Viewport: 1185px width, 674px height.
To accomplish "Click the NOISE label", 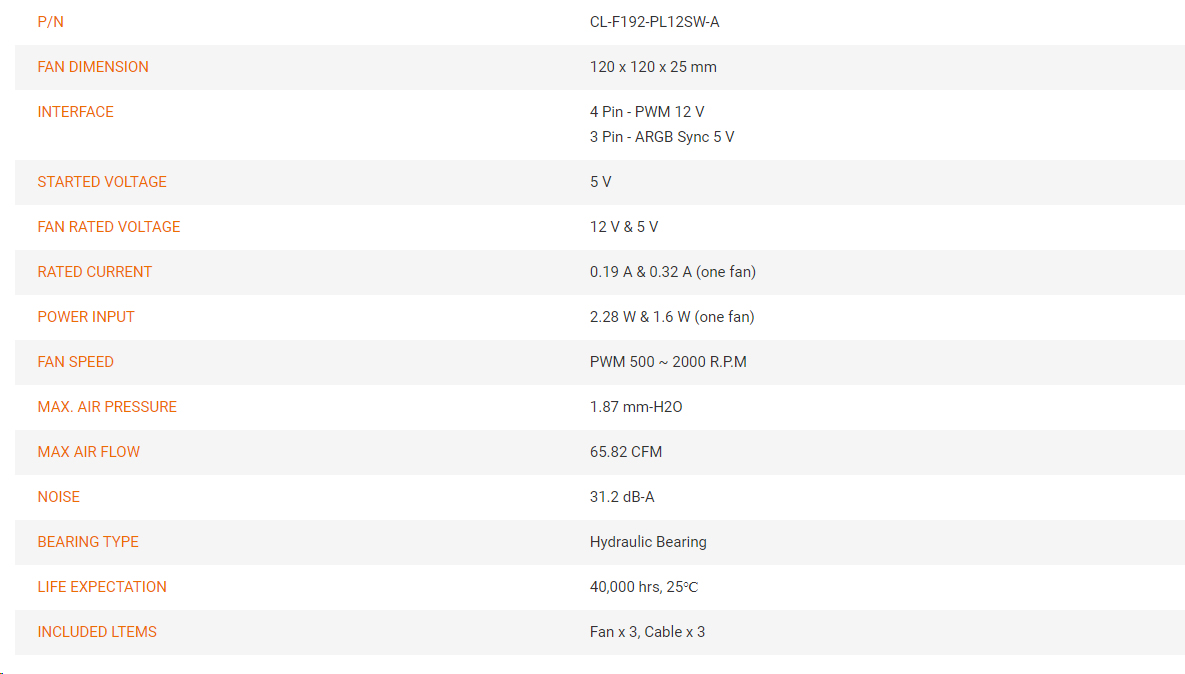I will click(x=59, y=496).
